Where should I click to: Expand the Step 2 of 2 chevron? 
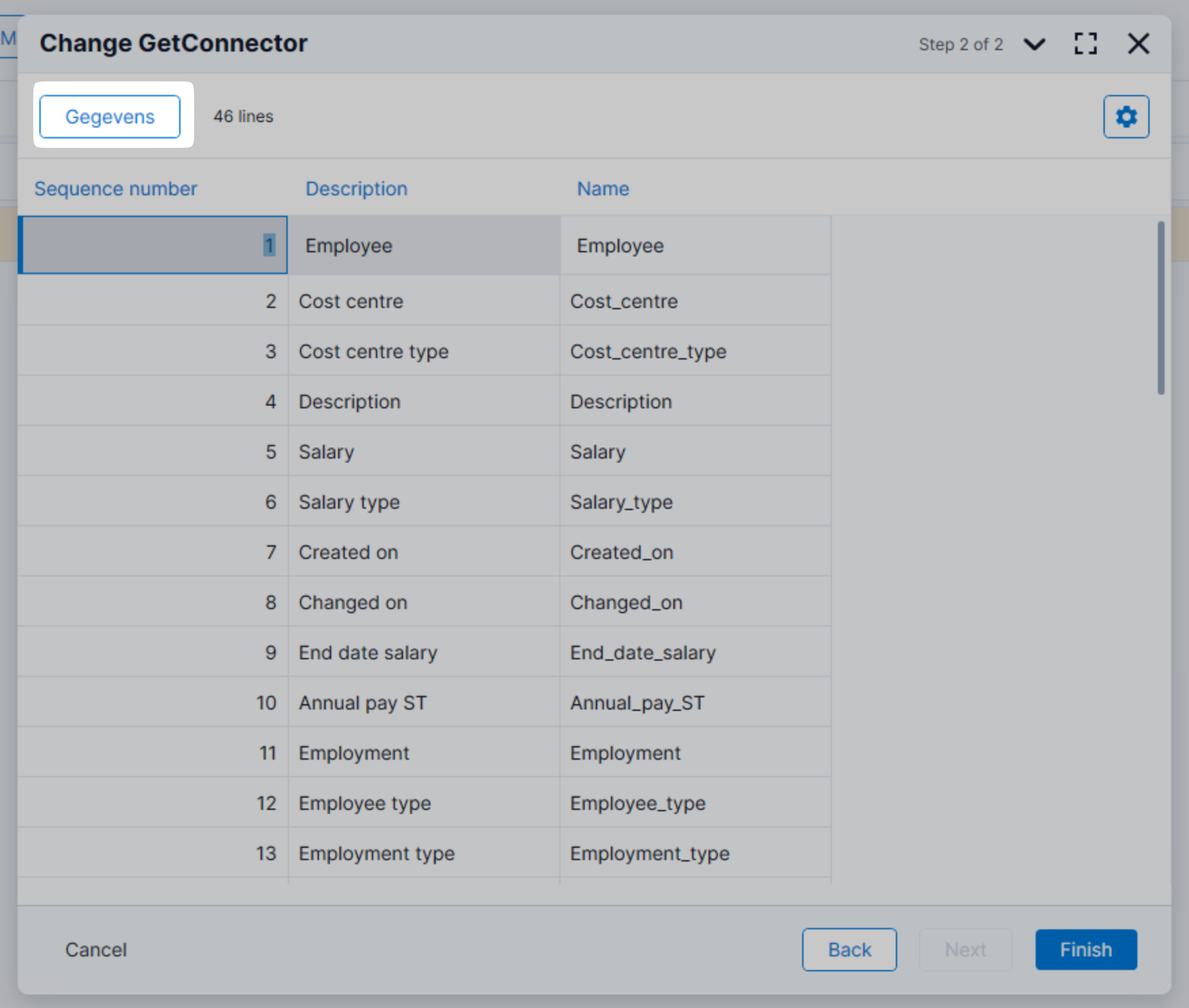point(1034,45)
